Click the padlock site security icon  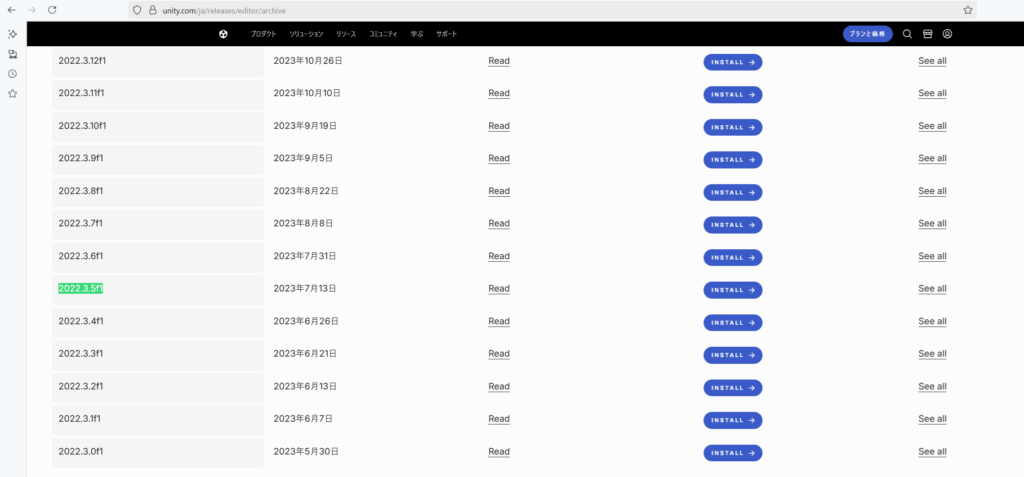click(x=153, y=10)
